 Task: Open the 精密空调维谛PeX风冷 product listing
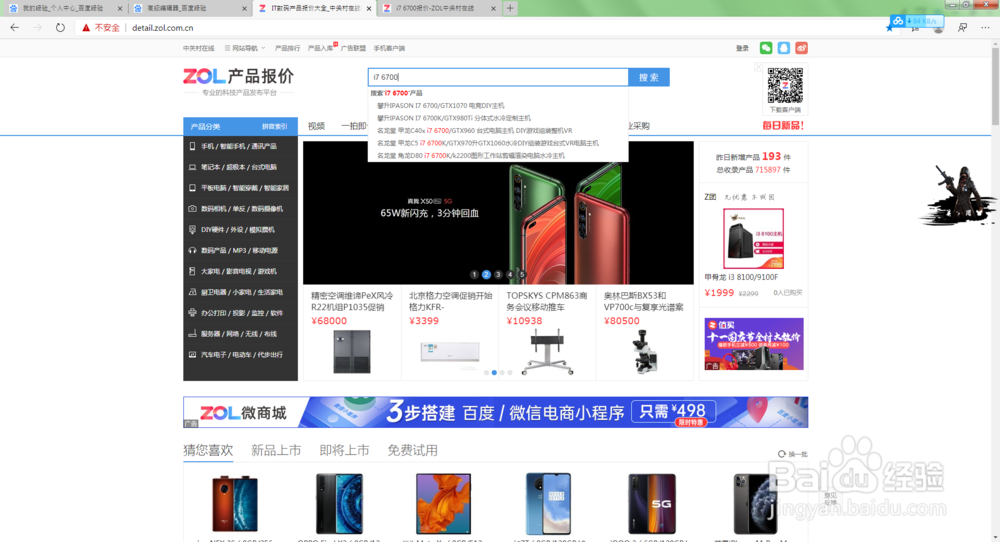pyautogui.click(x=352, y=333)
